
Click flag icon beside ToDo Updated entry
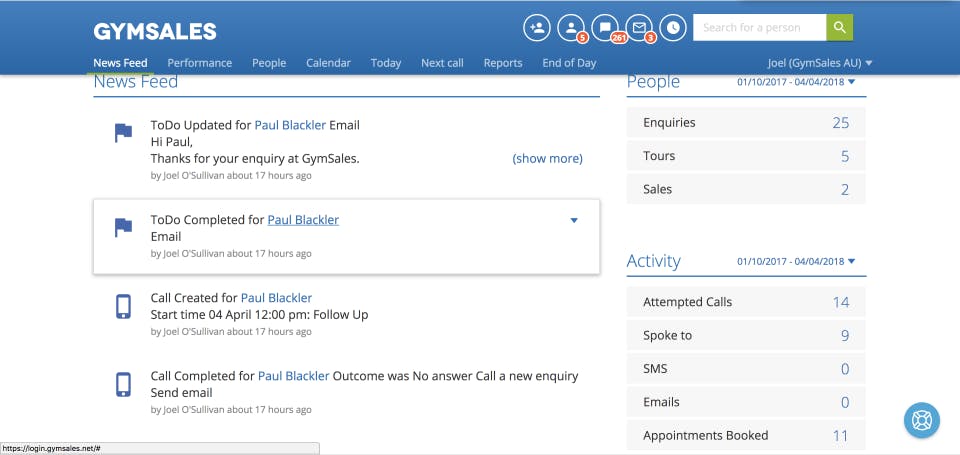tap(123, 133)
